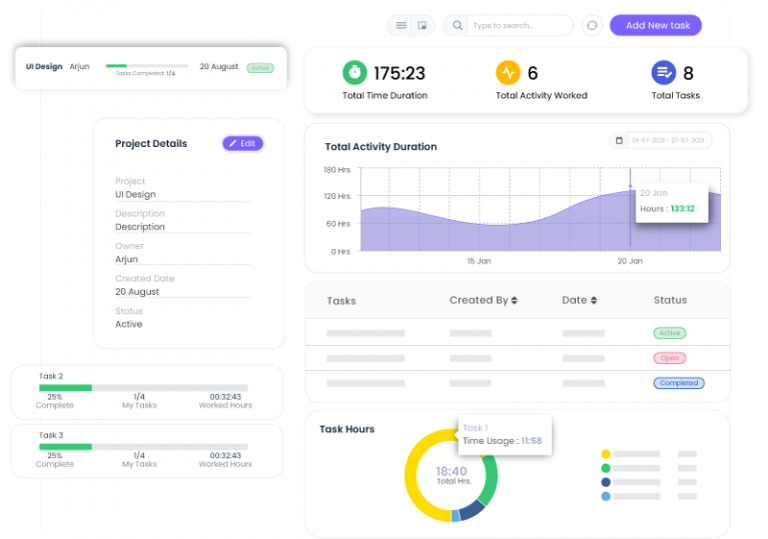The width and height of the screenshot is (768, 539).
Task: Open the date range picker field
Action: (x=665, y=141)
